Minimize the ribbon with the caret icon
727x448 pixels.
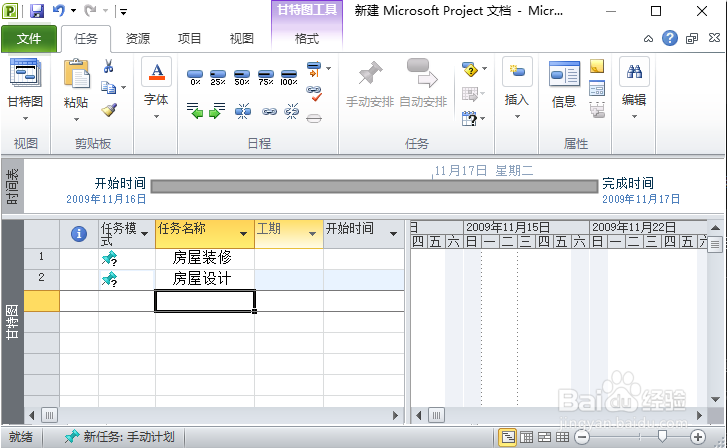(x=648, y=38)
